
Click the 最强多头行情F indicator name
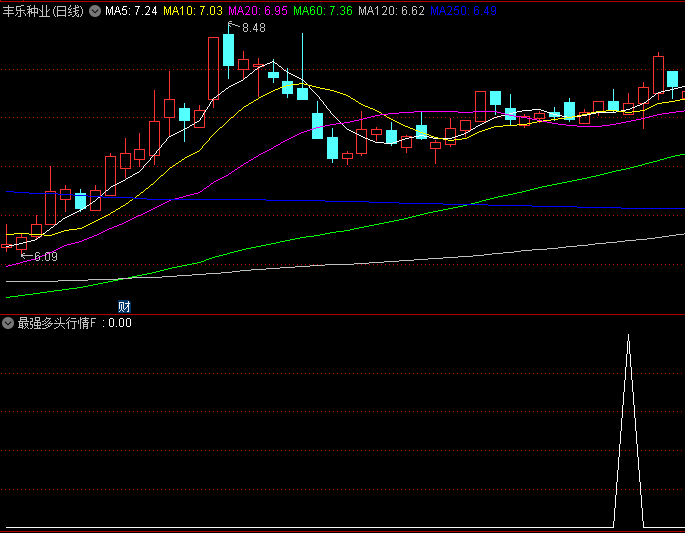[57, 323]
